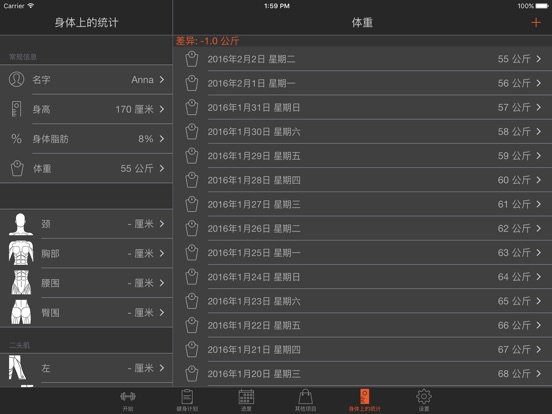This screenshot has height=414, width=552.
Task: Switch to the 进度 calendar tab
Action: point(246,401)
